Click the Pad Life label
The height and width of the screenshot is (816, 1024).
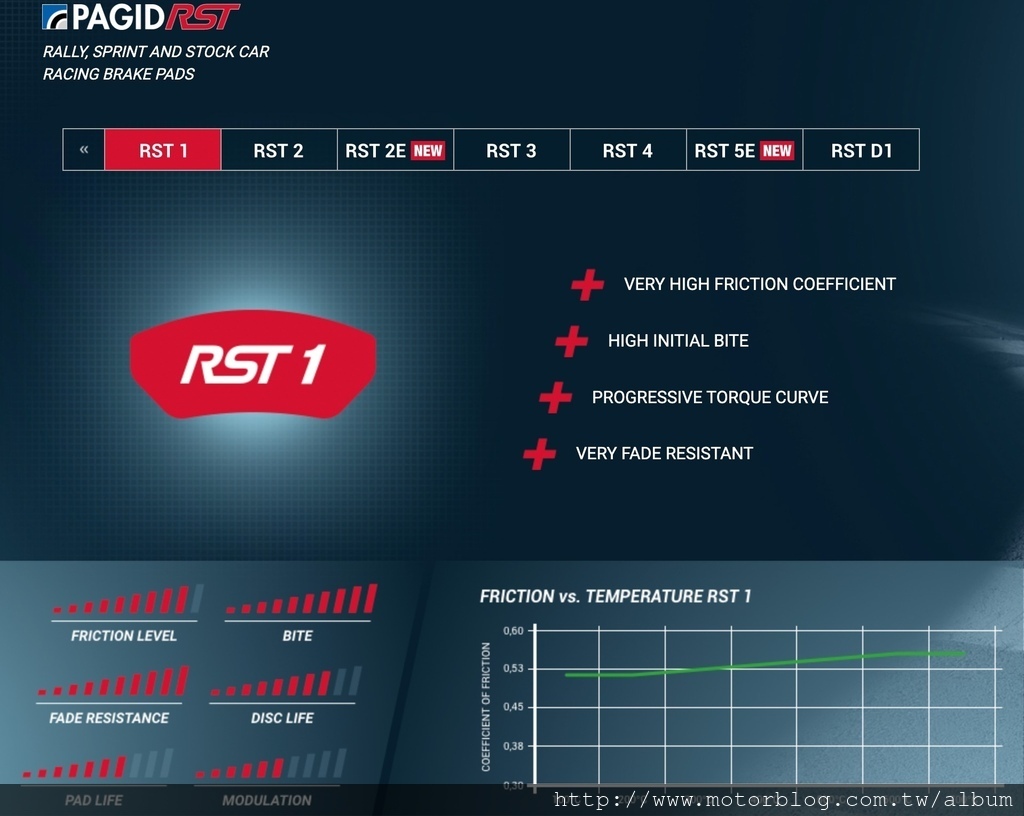click(93, 800)
